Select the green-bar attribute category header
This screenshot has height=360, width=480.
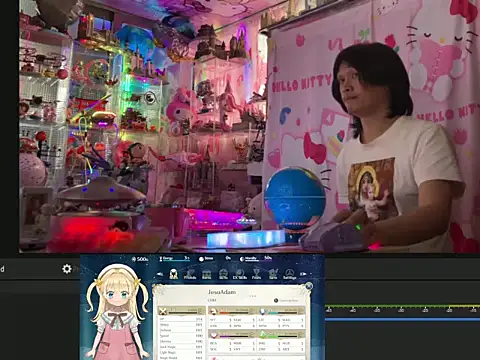coord(281,334)
